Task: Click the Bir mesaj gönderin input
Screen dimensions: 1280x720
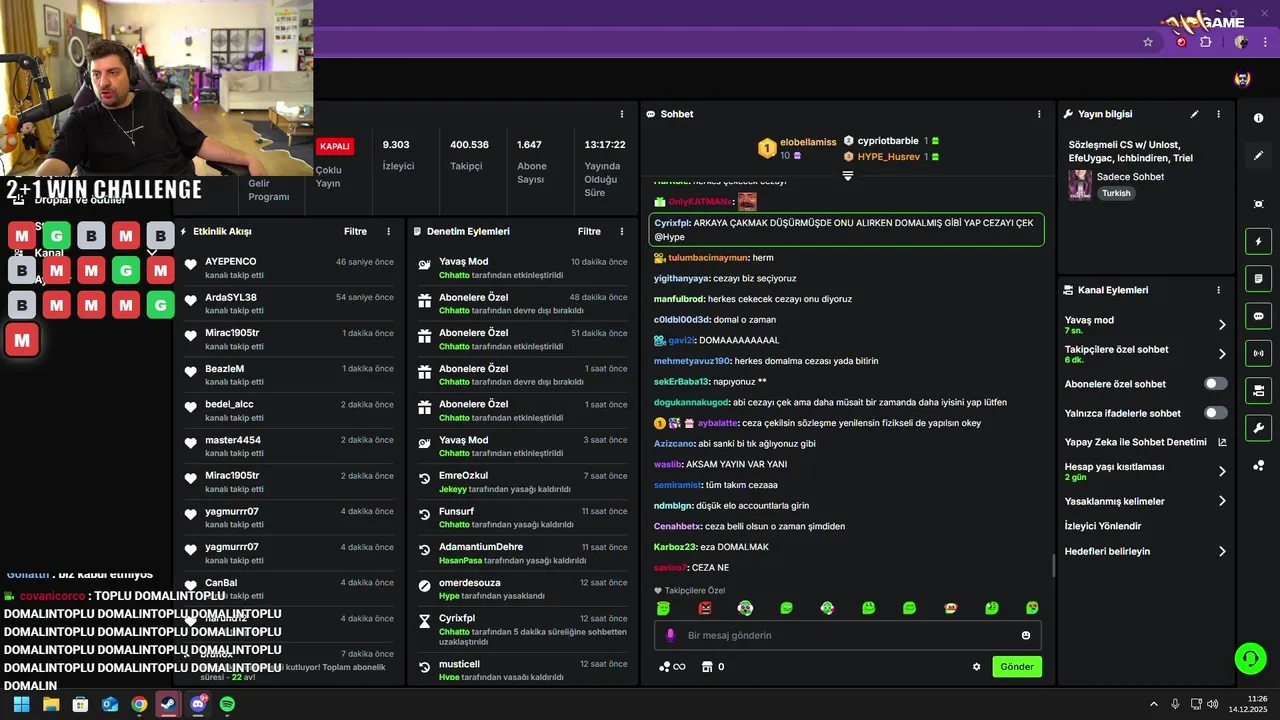Action: pos(848,635)
